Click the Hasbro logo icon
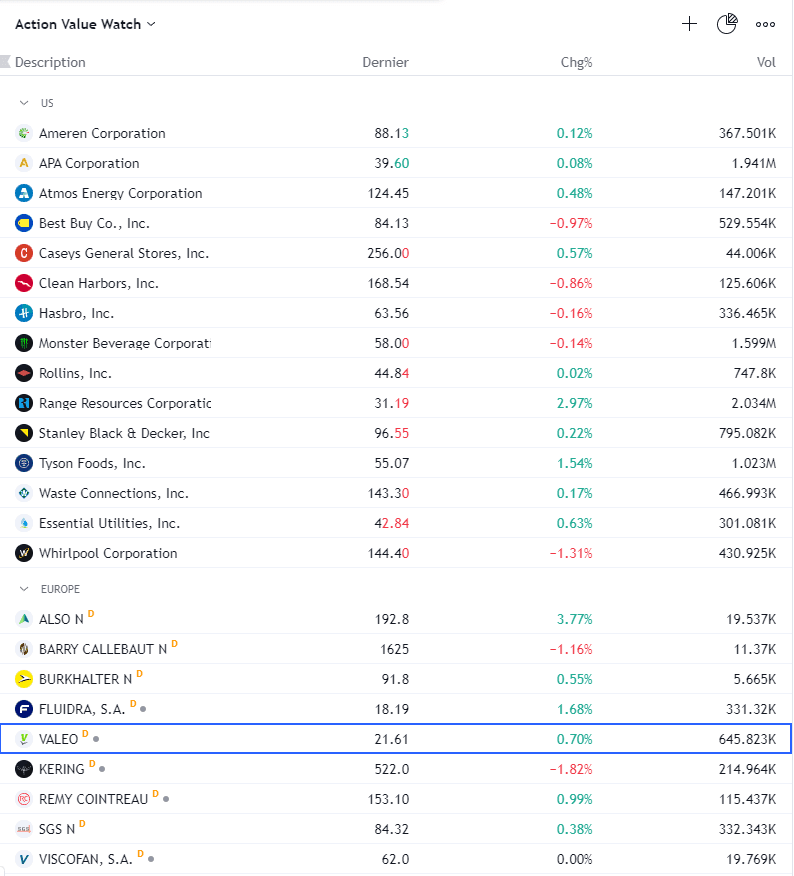 click(x=23, y=313)
